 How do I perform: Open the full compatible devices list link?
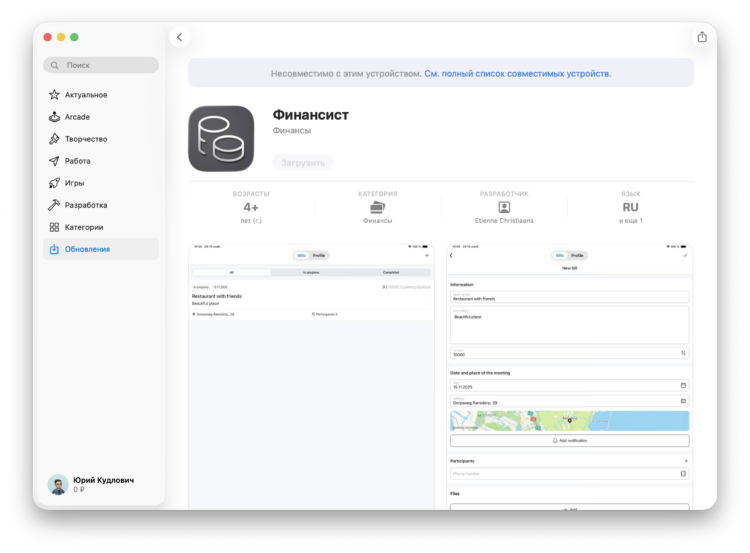pos(517,73)
